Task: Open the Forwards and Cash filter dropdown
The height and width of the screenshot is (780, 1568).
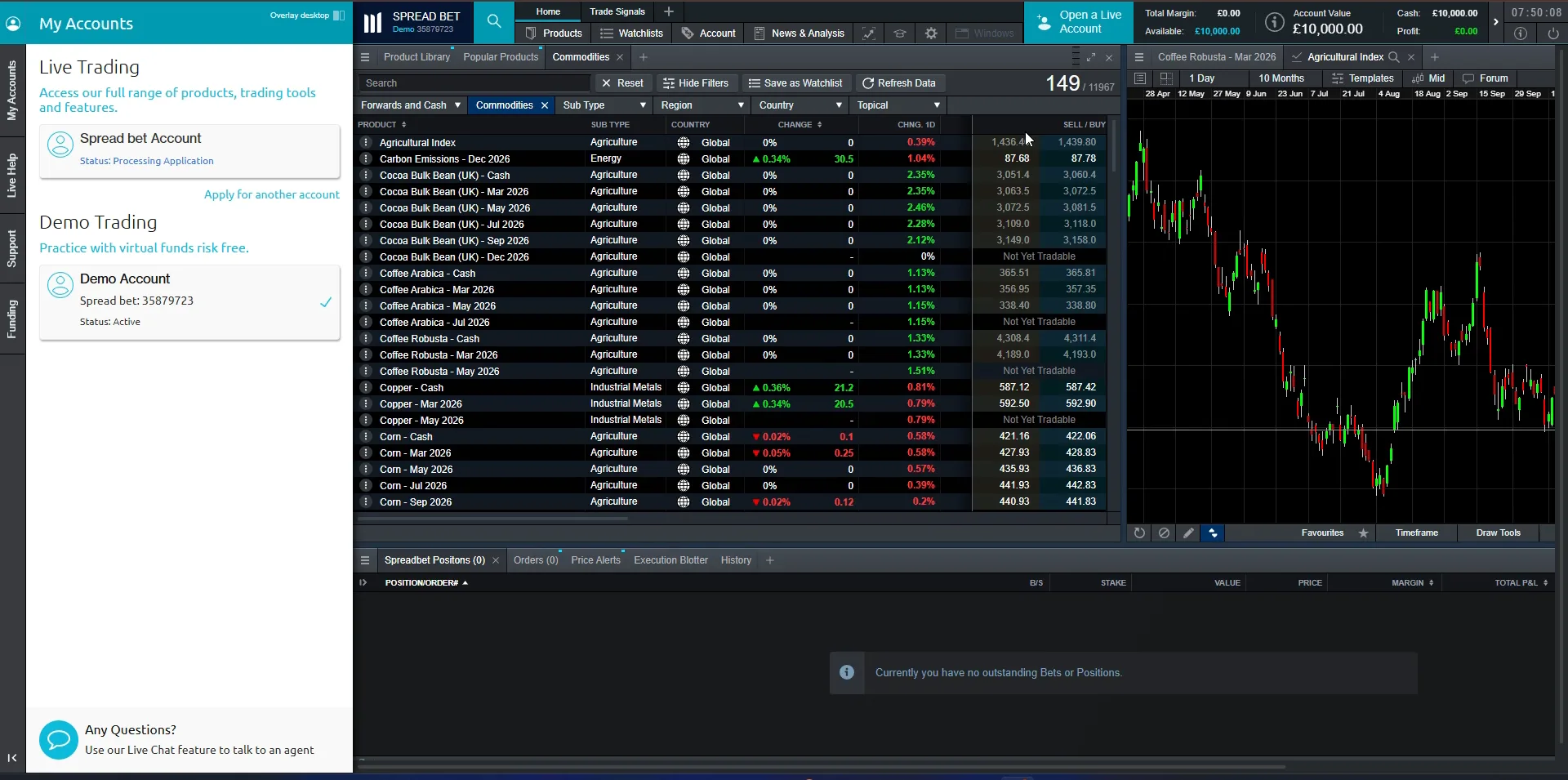Action: pos(412,105)
